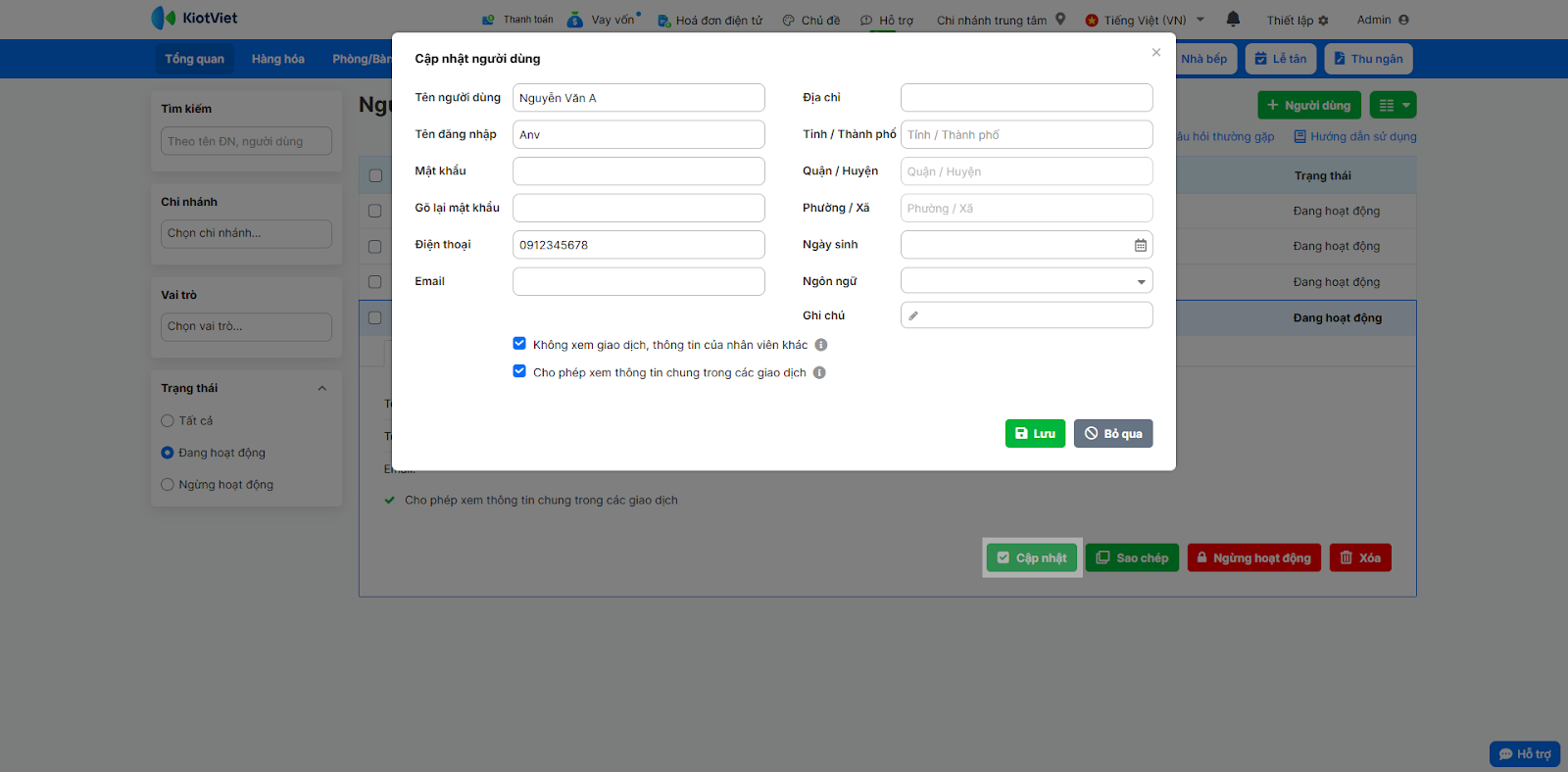
Task: Open the Hàng hóa menu
Action: (278, 59)
